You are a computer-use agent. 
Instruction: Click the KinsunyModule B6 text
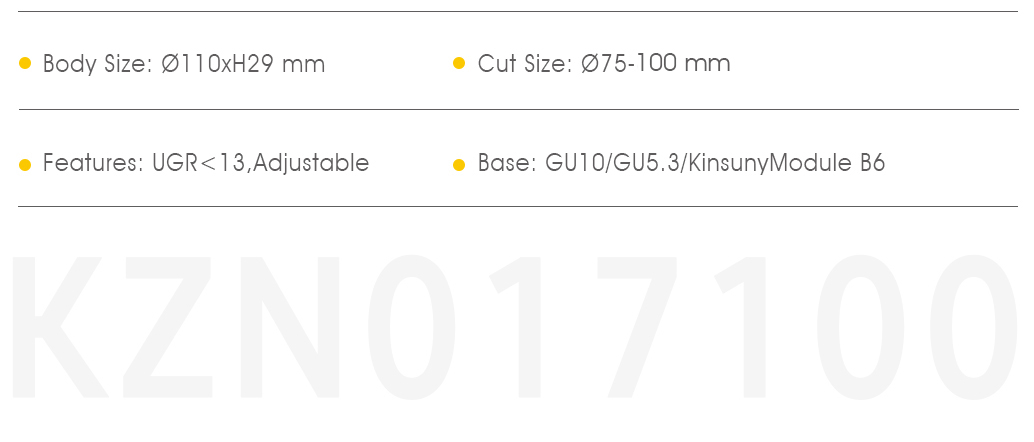[788, 163]
